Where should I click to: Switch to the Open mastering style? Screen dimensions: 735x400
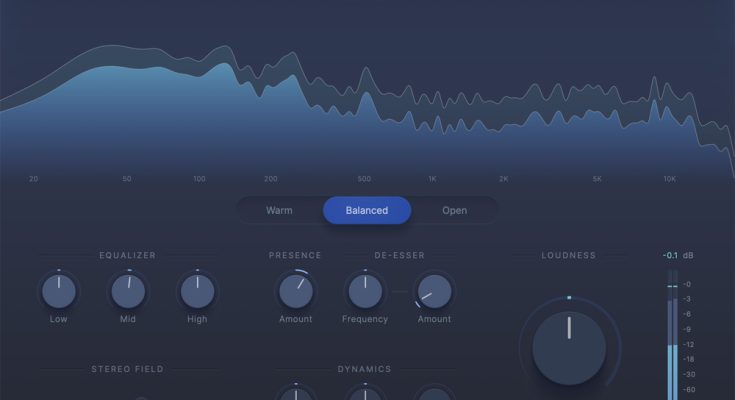[454, 211]
